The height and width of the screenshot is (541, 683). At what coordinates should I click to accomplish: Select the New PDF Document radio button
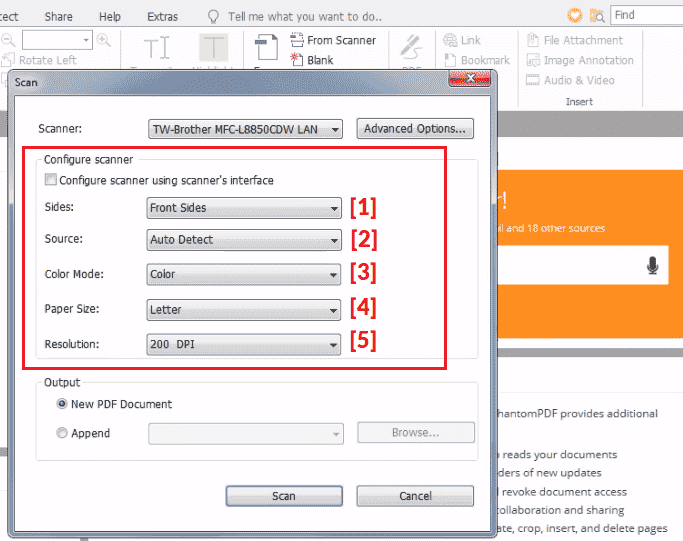(x=62, y=404)
